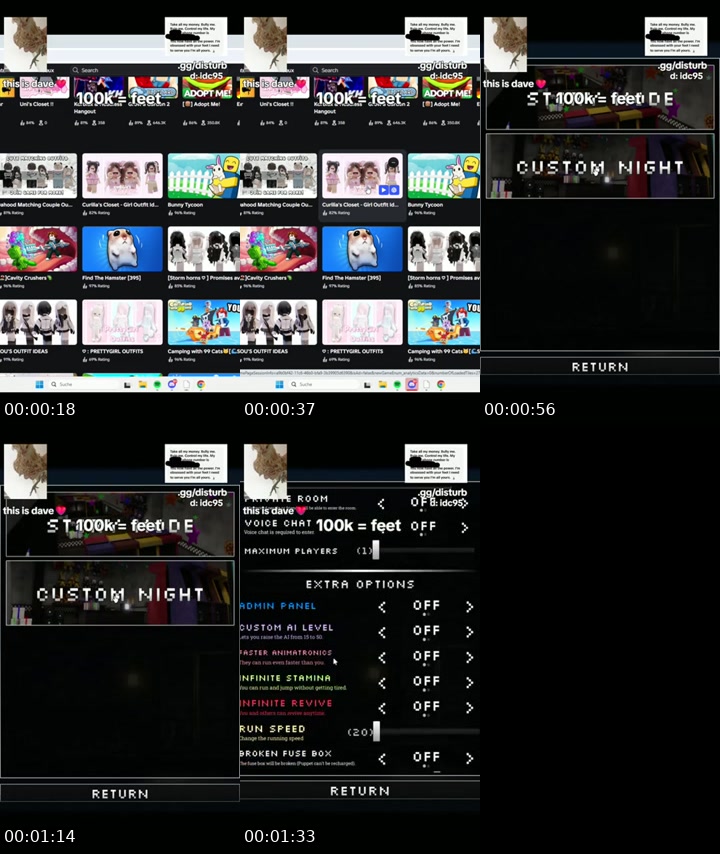
Task: Open Chrome in the 00:00:18 frame taskbar
Action: pyautogui.click(x=201, y=385)
